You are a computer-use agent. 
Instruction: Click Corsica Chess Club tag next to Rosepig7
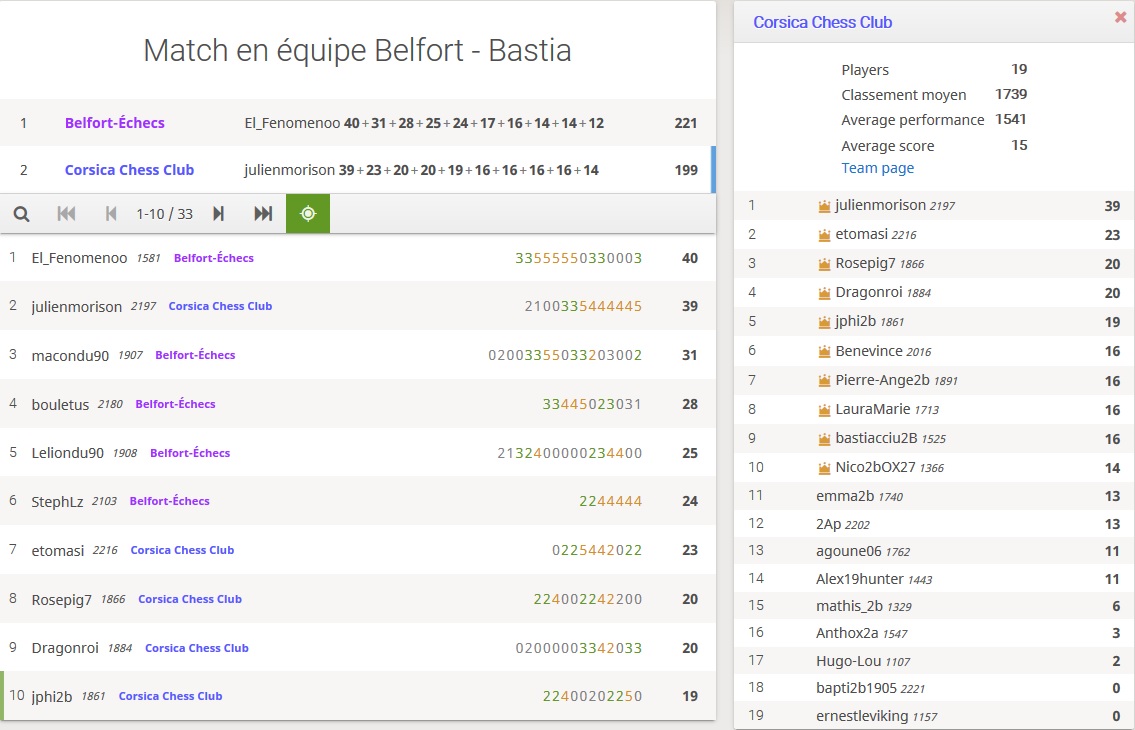[190, 599]
